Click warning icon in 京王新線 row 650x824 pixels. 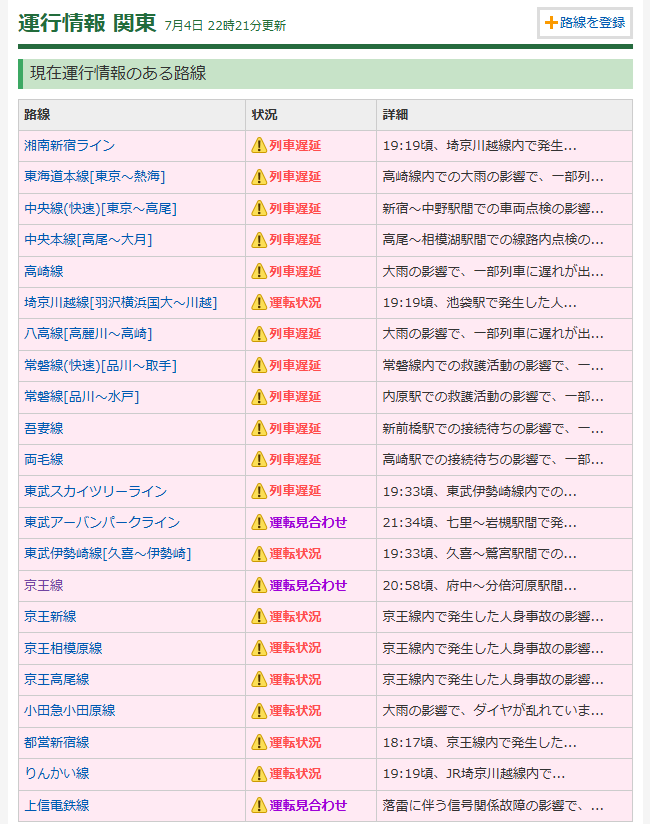(259, 616)
